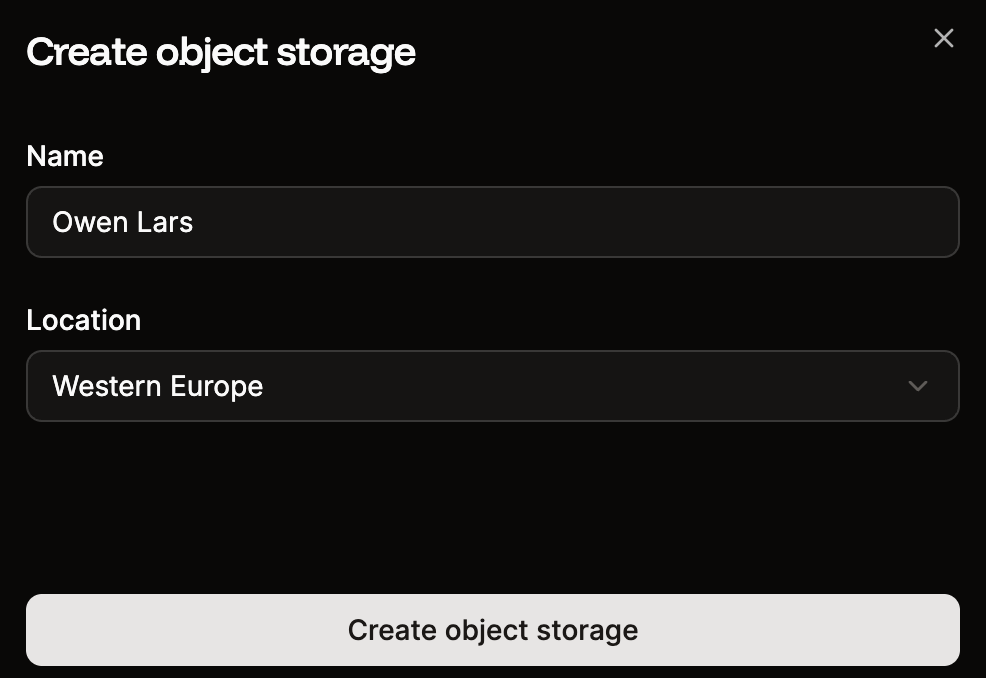The image size is (986, 678).
Task: Open the Location dropdown showing Western Europe
Action: pyautogui.click(x=493, y=386)
